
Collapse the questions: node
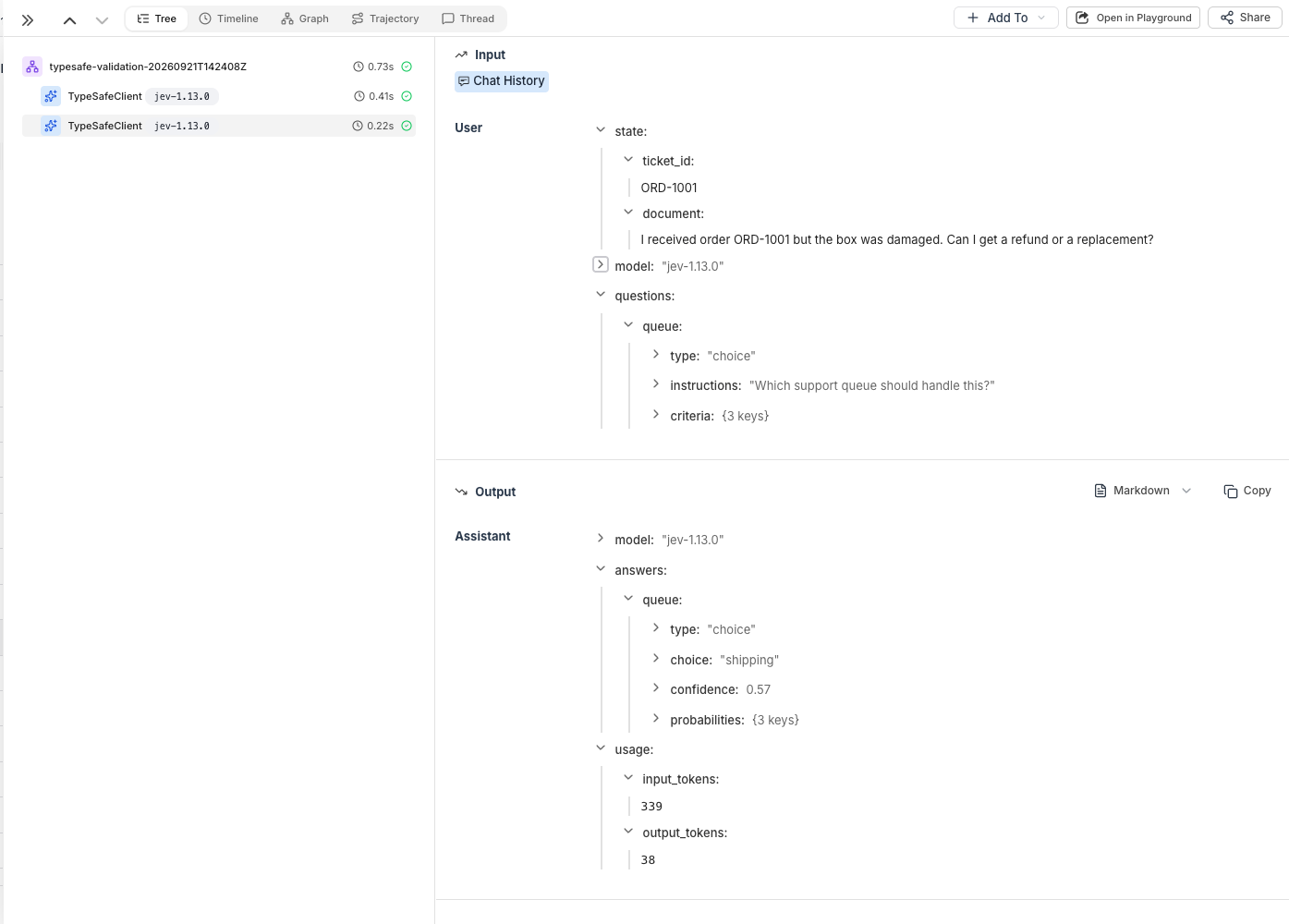click(601, 295)
